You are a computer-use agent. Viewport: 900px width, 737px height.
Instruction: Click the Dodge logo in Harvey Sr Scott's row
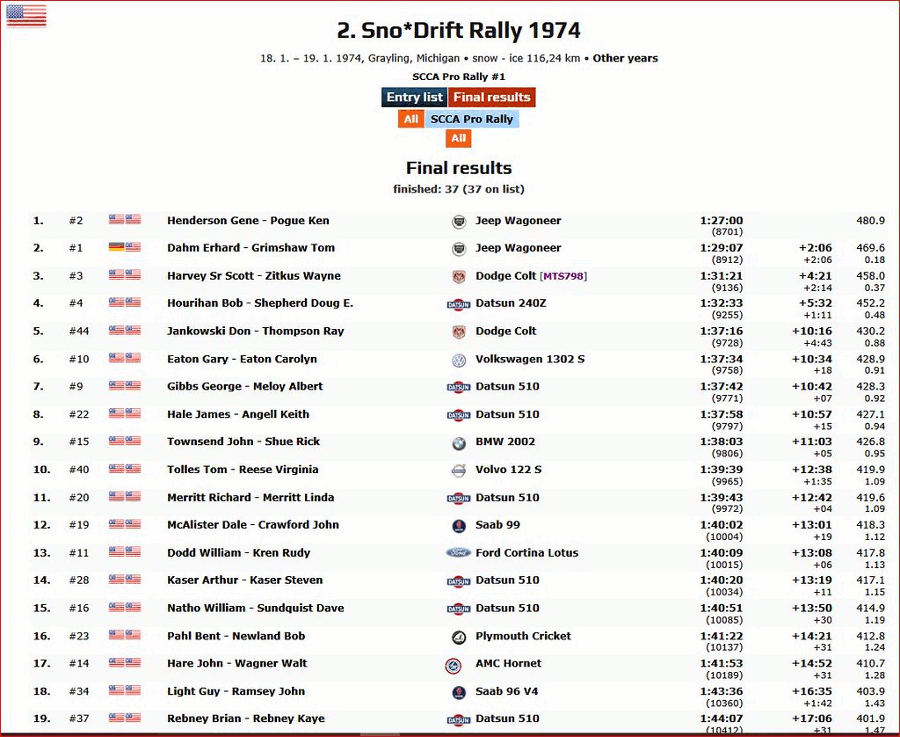459,277
